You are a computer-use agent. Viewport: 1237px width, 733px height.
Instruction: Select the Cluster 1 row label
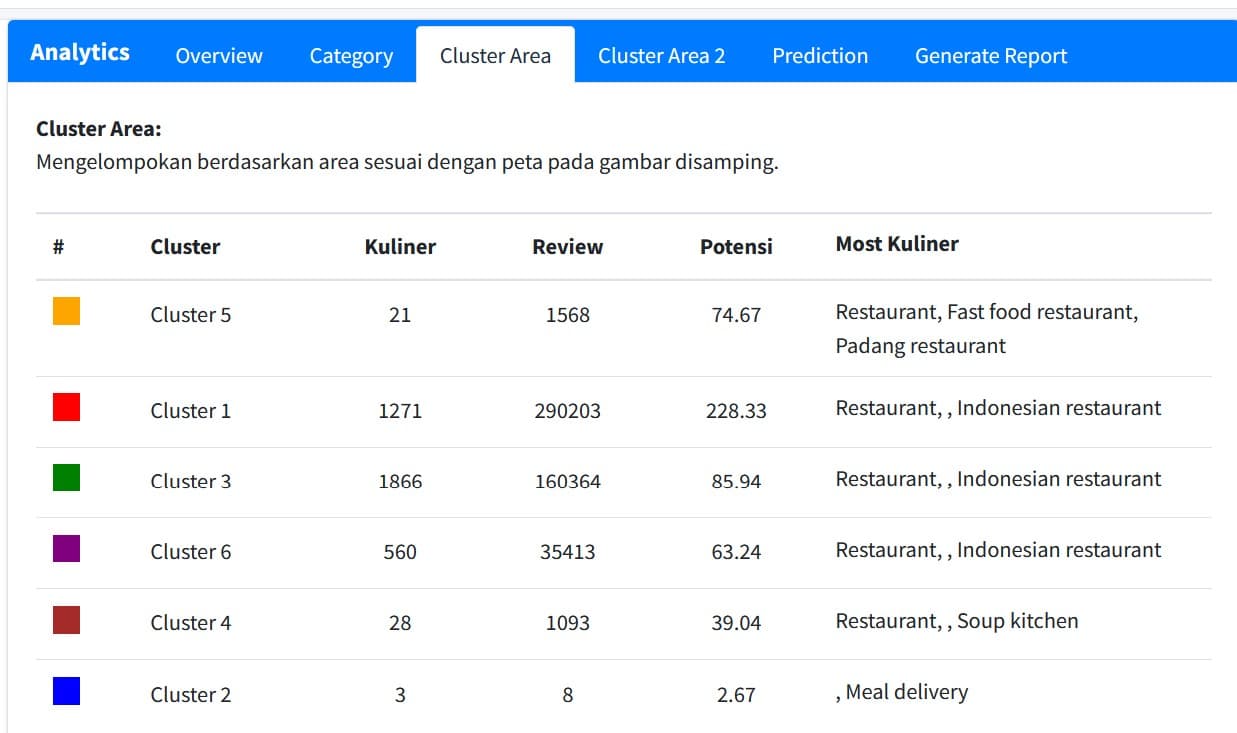click(x=190, y=410)
